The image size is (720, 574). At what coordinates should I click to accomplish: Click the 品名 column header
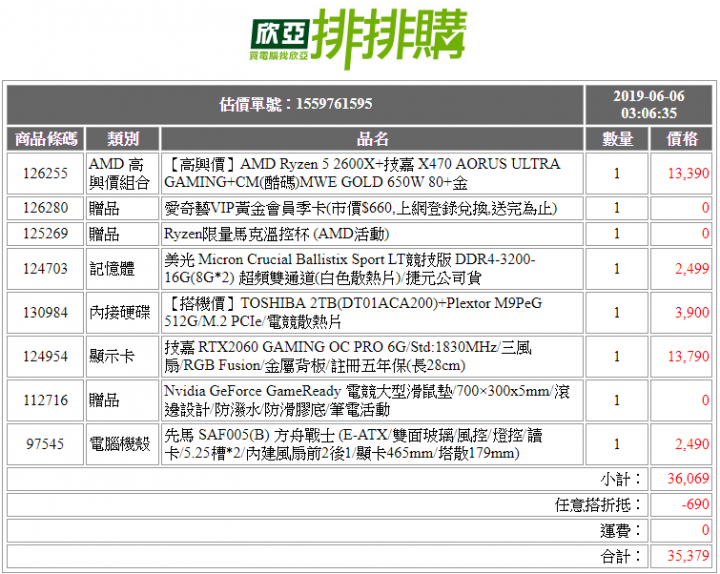click(372, 139)
